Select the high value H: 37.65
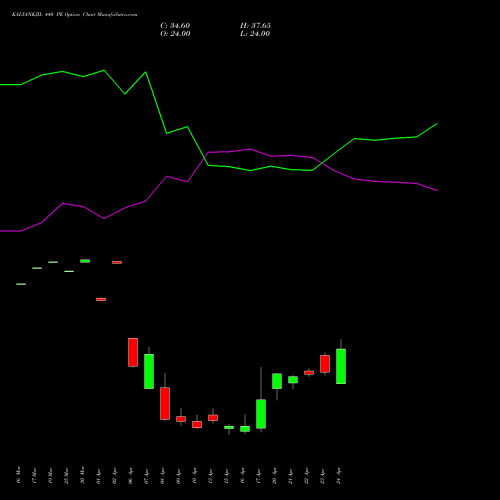 [x=255, y=26]
